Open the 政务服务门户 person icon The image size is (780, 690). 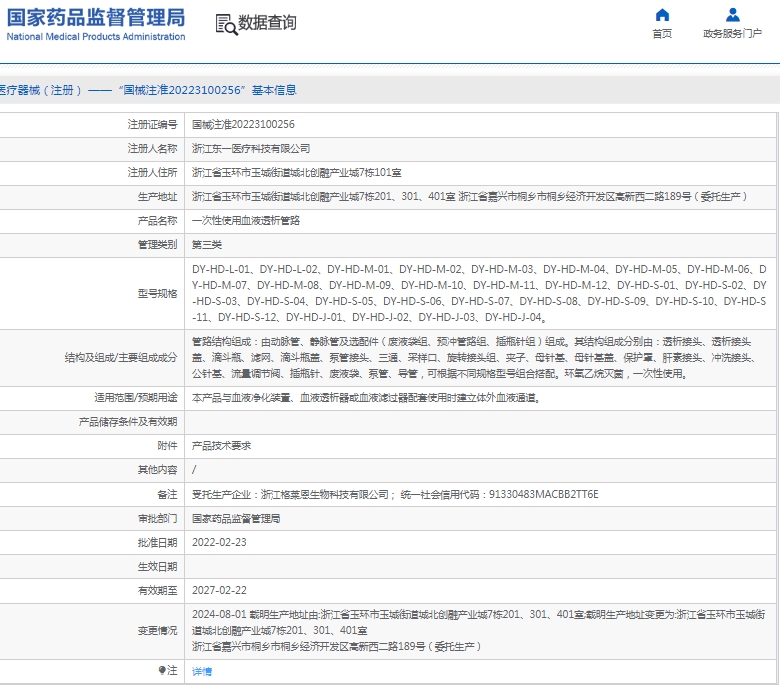coord(732,15)
